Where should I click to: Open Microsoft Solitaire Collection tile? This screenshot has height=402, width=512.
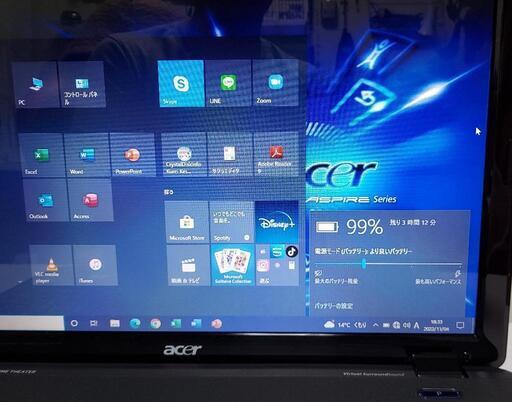pos(233,265)
